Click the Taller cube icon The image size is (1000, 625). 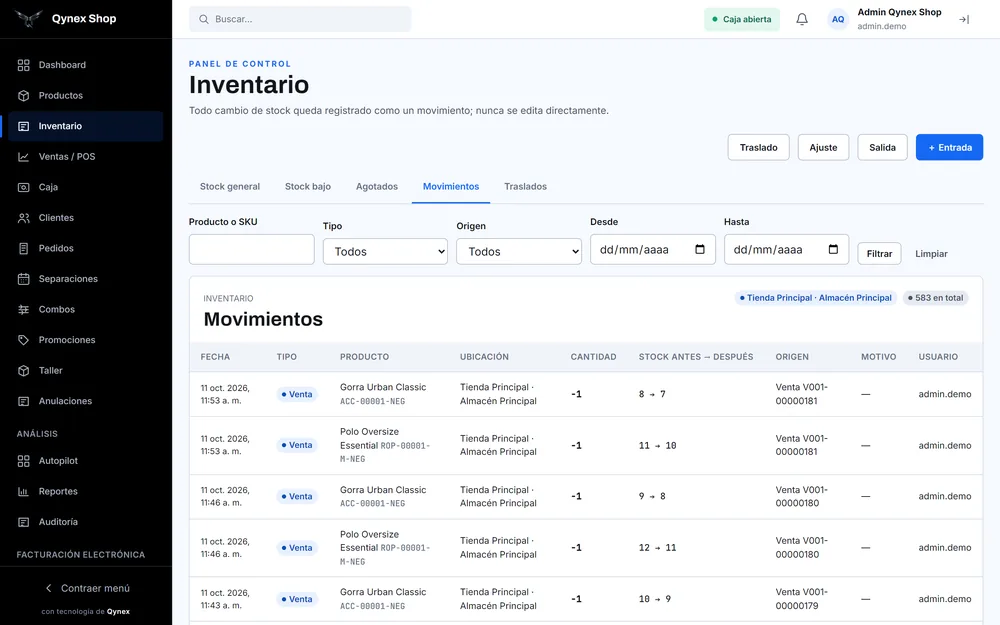pyautogui.click(x=24, y=371)
